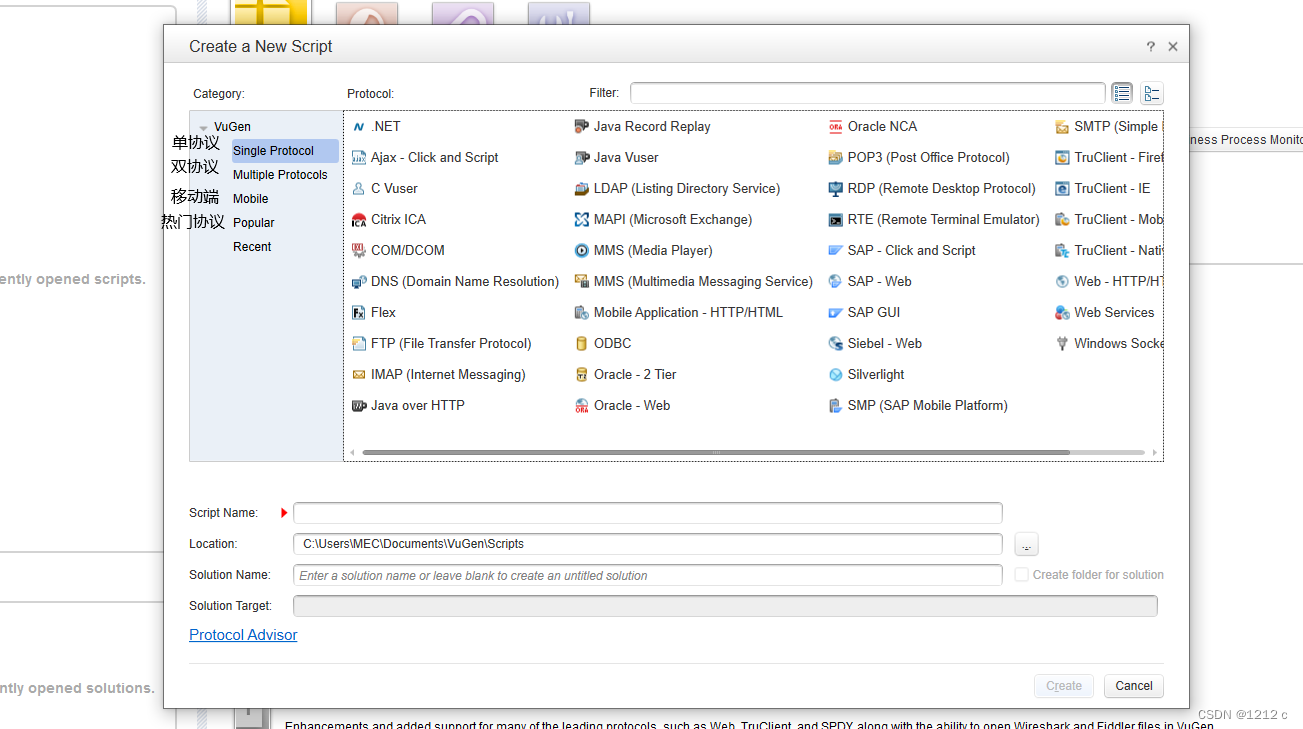Select the RTE (Remote Terminal Emulator) icon

click(836, 220)
